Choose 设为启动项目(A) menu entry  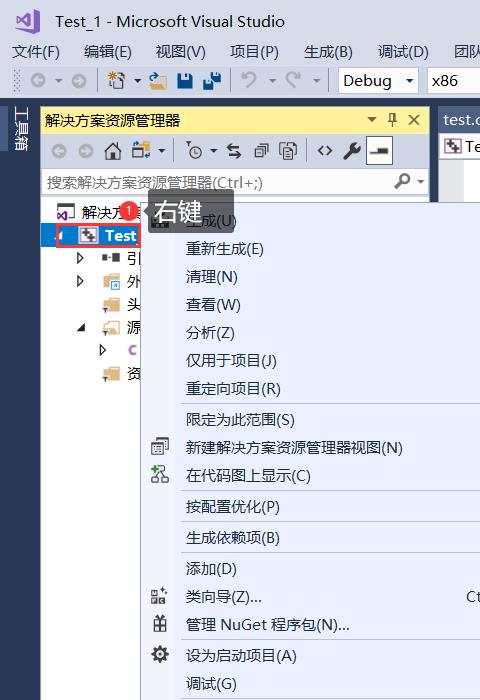pos(241,656)
